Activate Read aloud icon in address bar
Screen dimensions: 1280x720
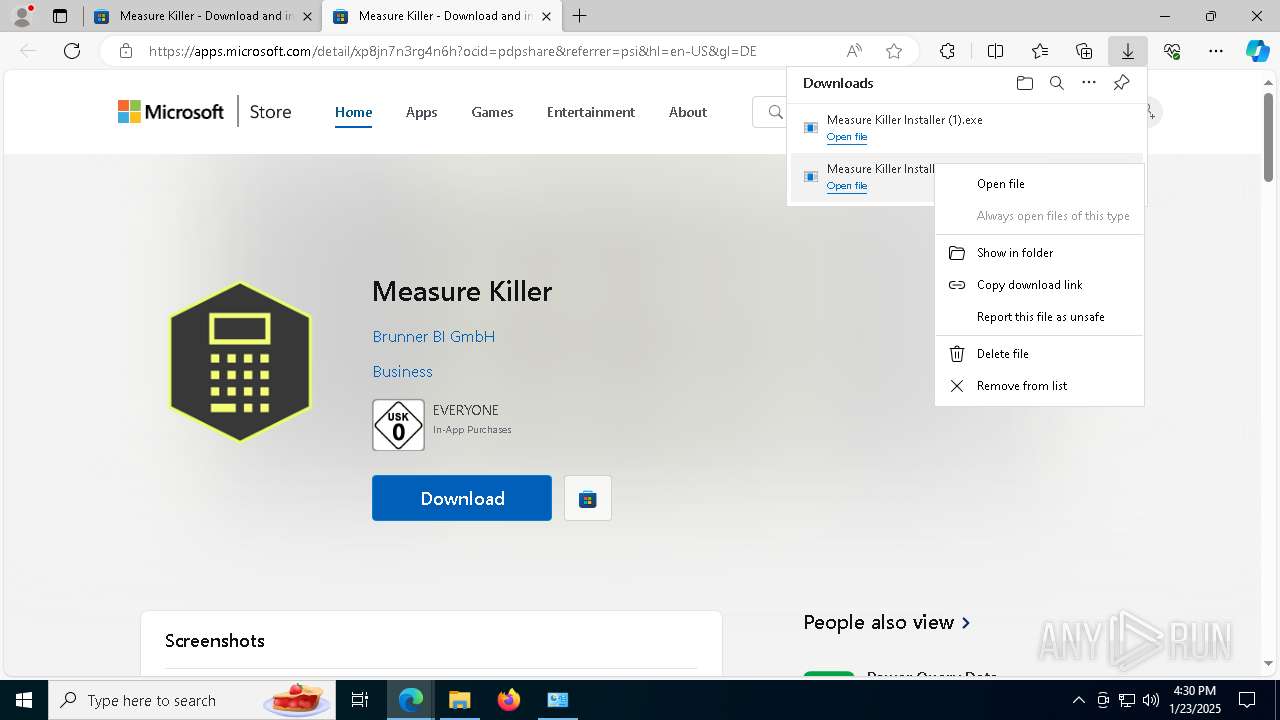[x=854, y=51]
